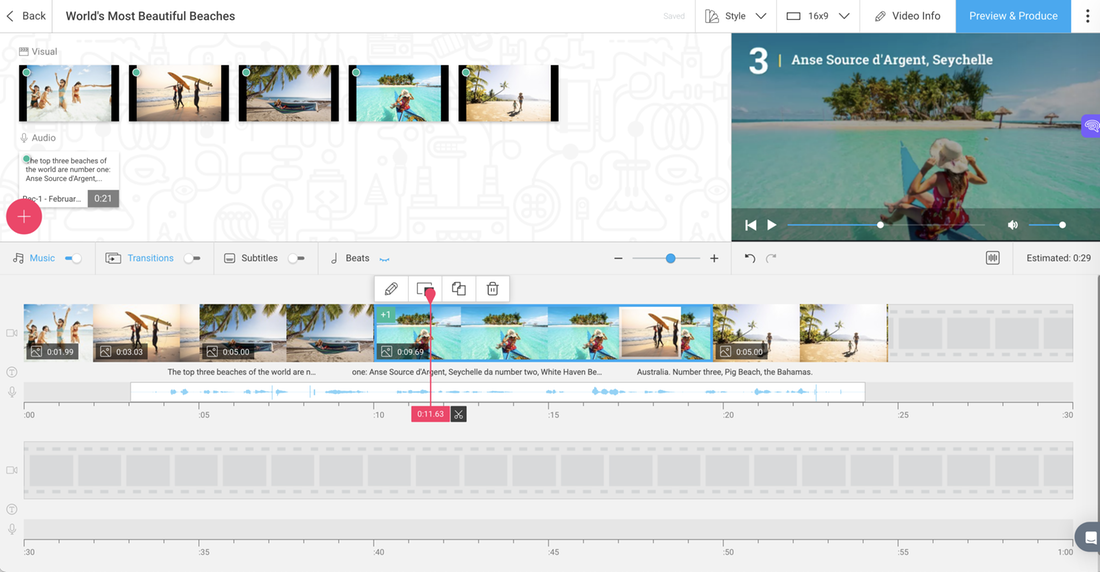Open Video Info
1100x572 pixels.
[x=907, y=16]
